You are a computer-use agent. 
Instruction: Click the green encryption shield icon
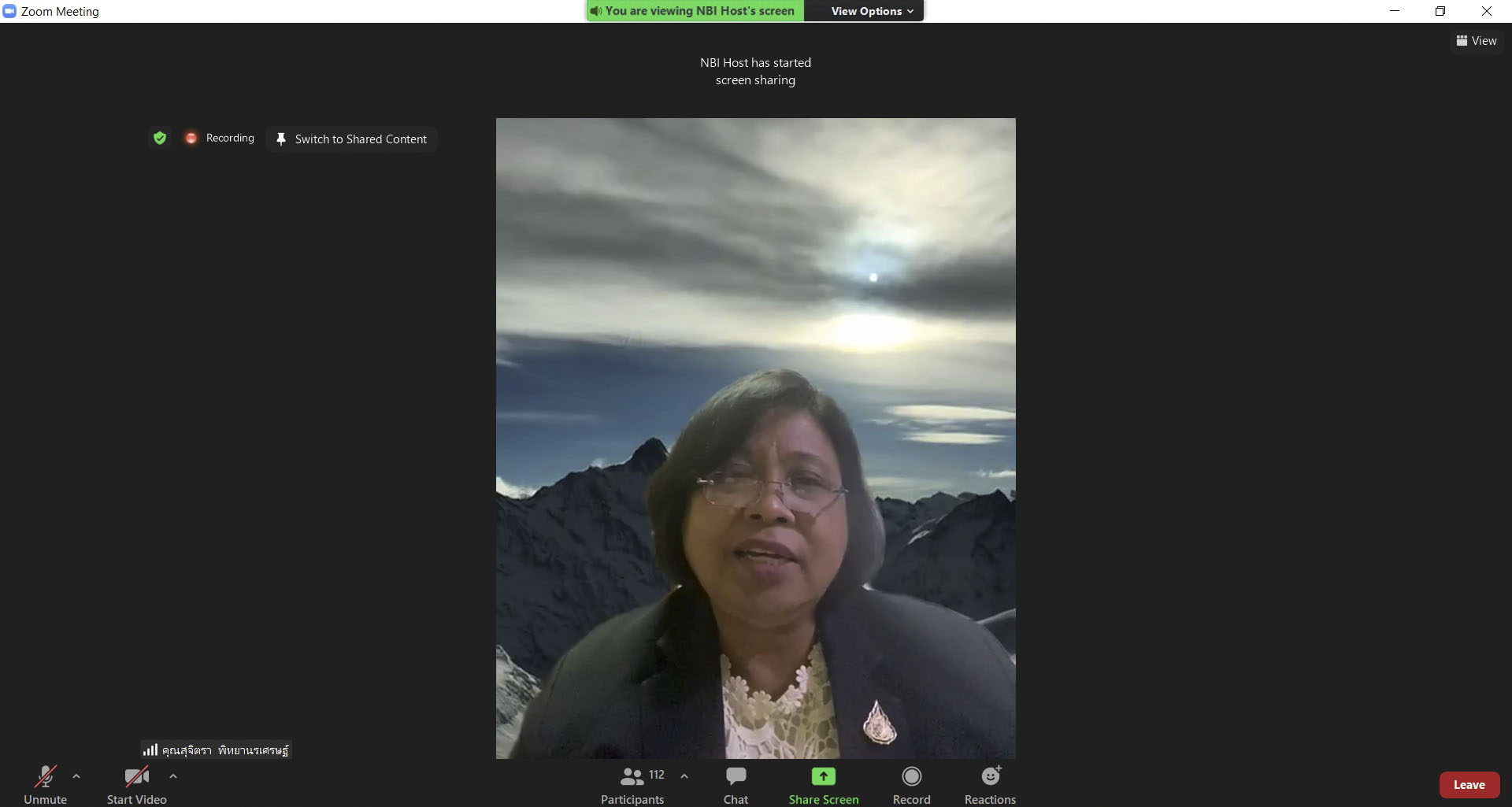160,139
